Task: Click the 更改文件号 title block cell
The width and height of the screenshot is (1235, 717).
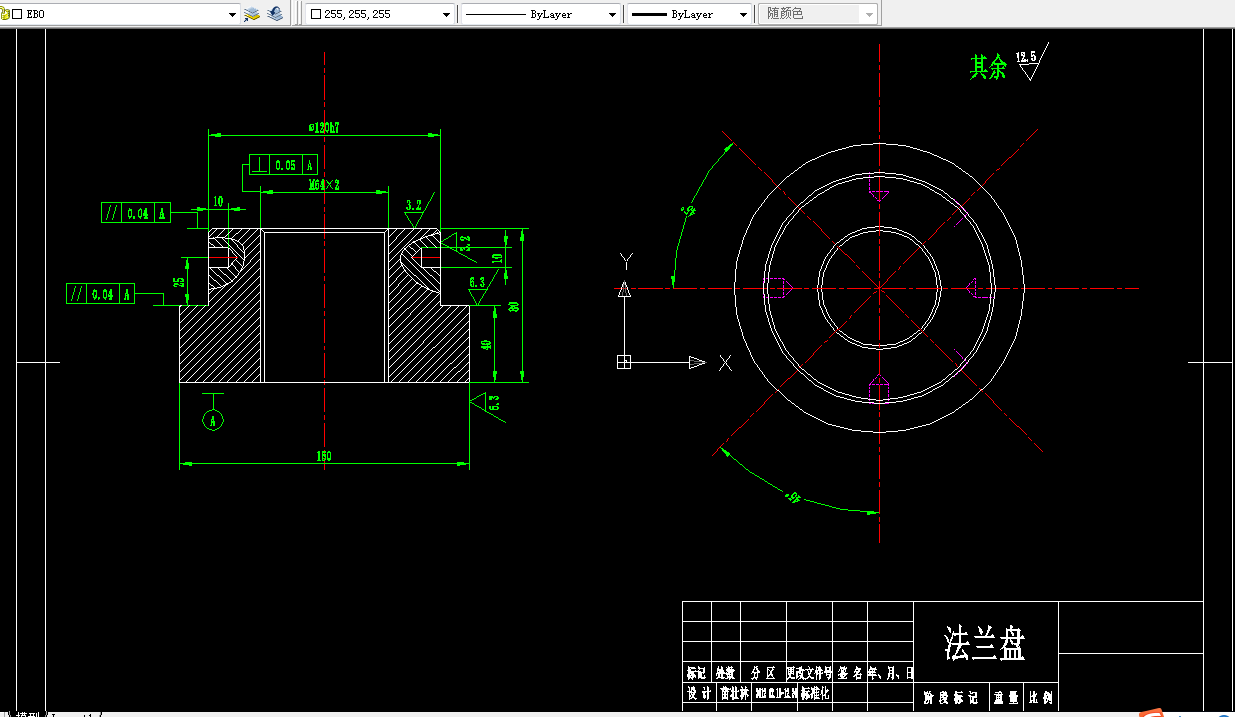Action: pos(809,673)
